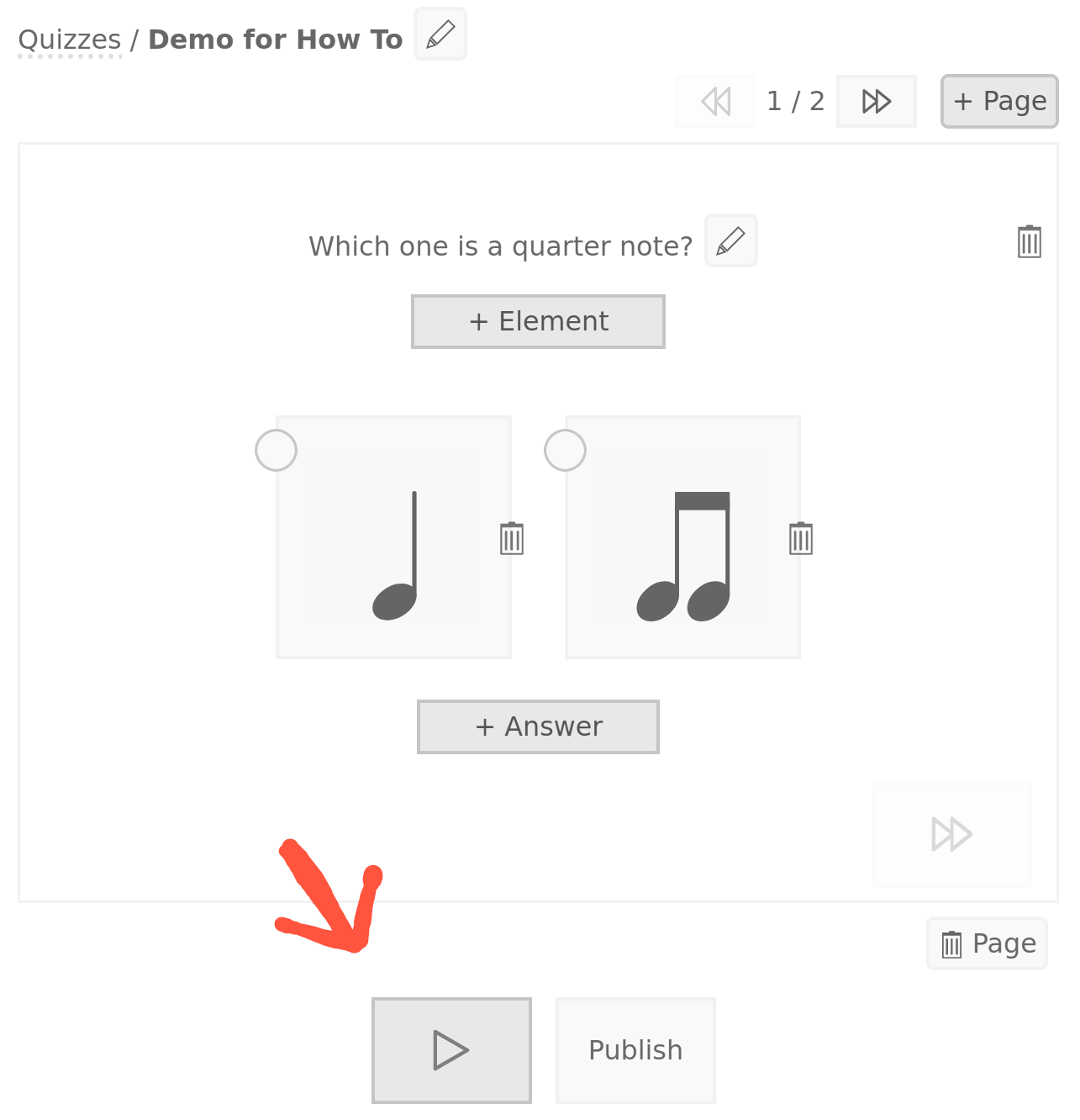Go to the next page in the pager

[876, 102]
